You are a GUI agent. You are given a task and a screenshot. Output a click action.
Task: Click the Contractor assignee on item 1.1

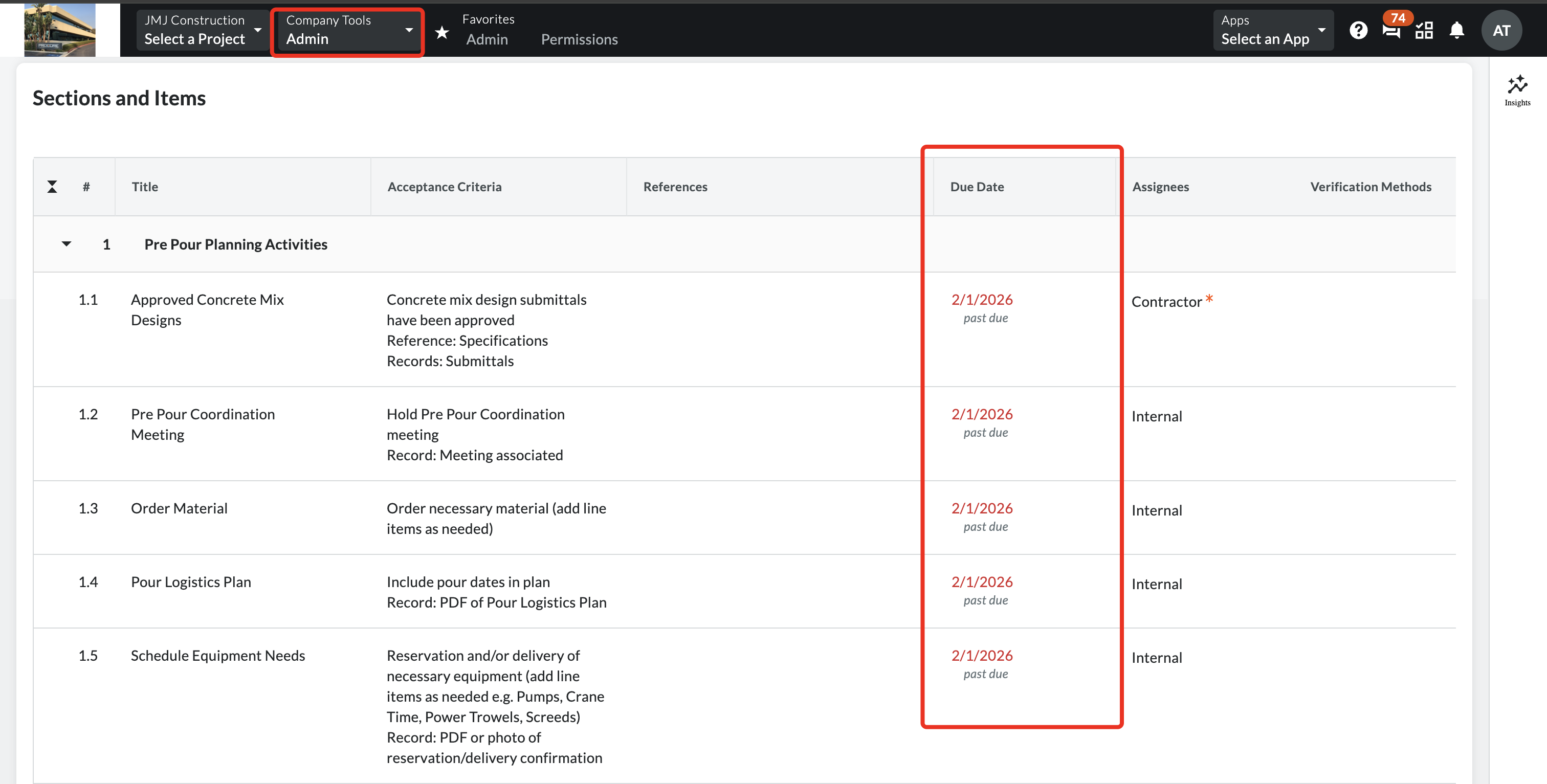click(x=1166, y=301)
